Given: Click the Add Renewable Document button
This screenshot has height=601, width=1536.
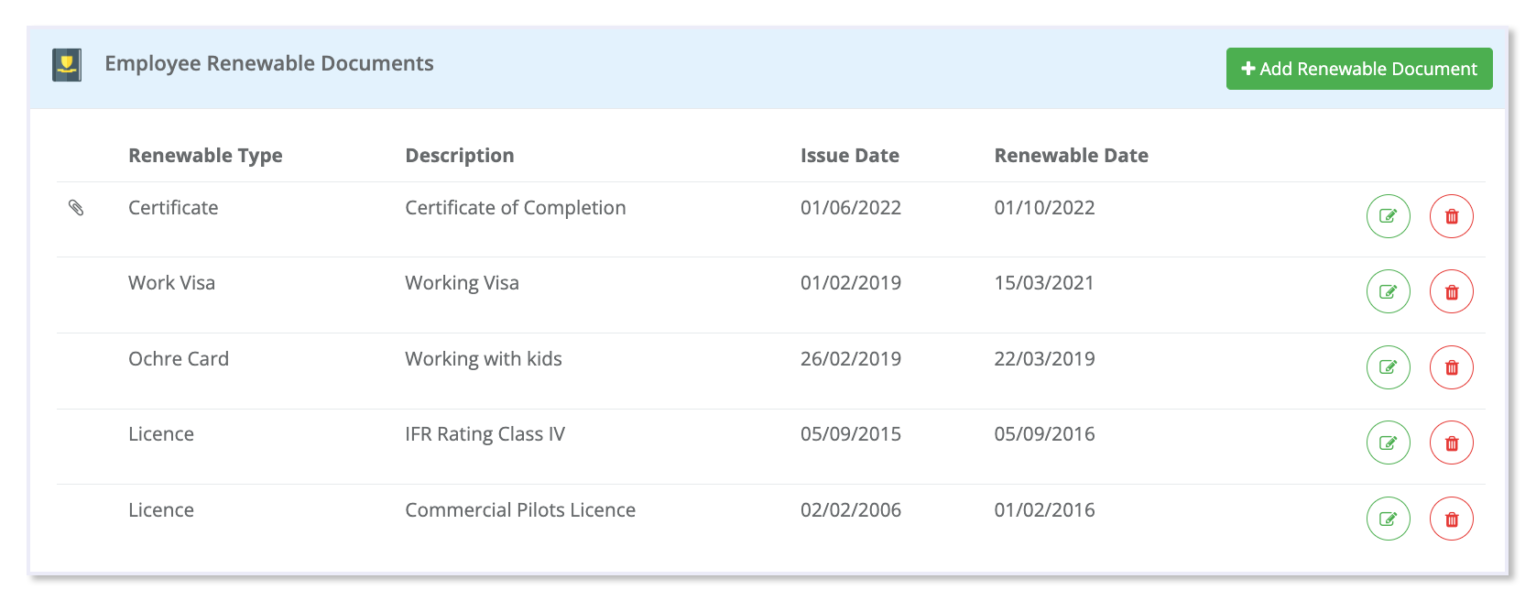Looking at the screenshot, I should coord(1359,69).
